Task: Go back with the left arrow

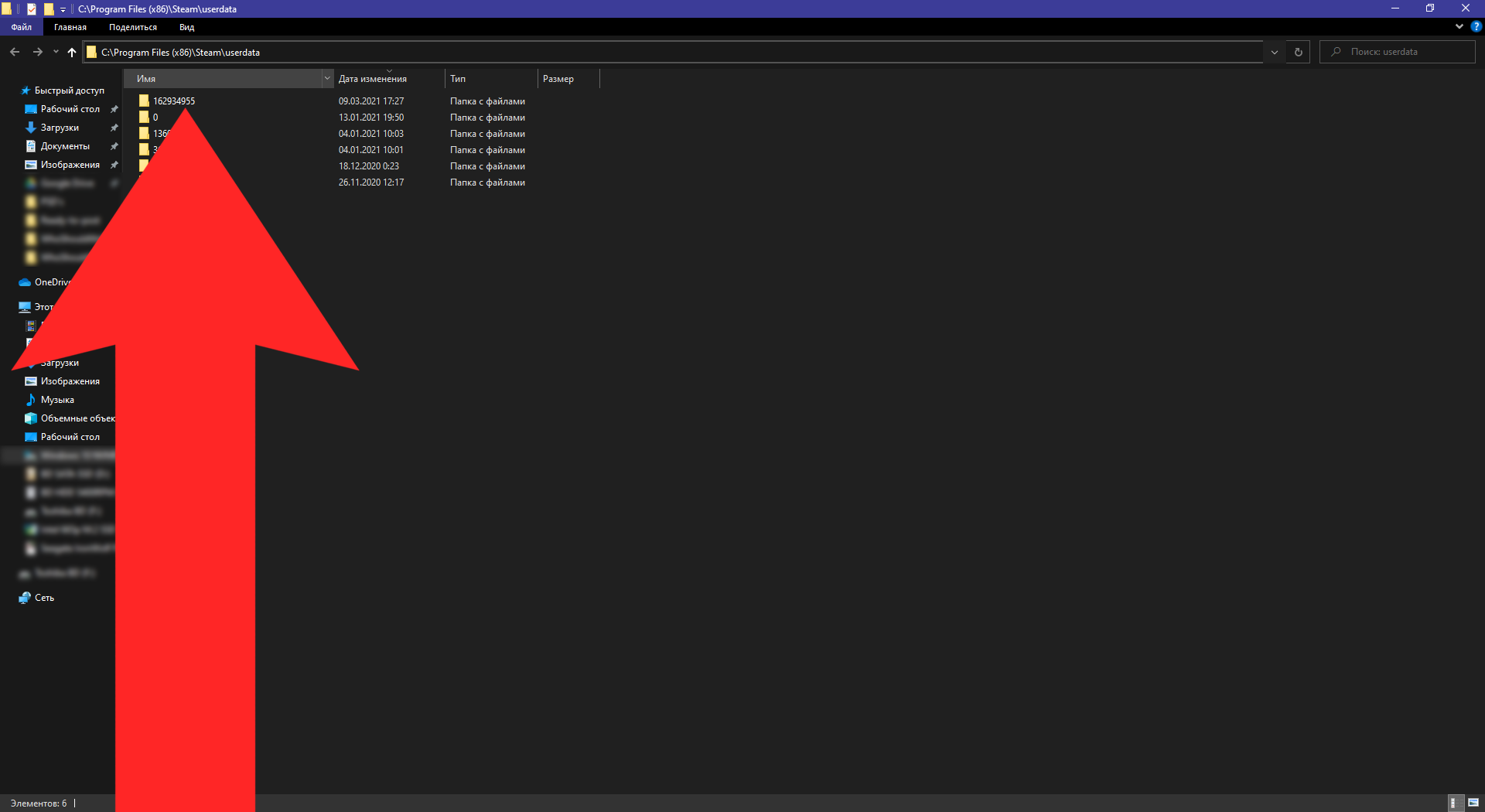Action: [15, 52]
